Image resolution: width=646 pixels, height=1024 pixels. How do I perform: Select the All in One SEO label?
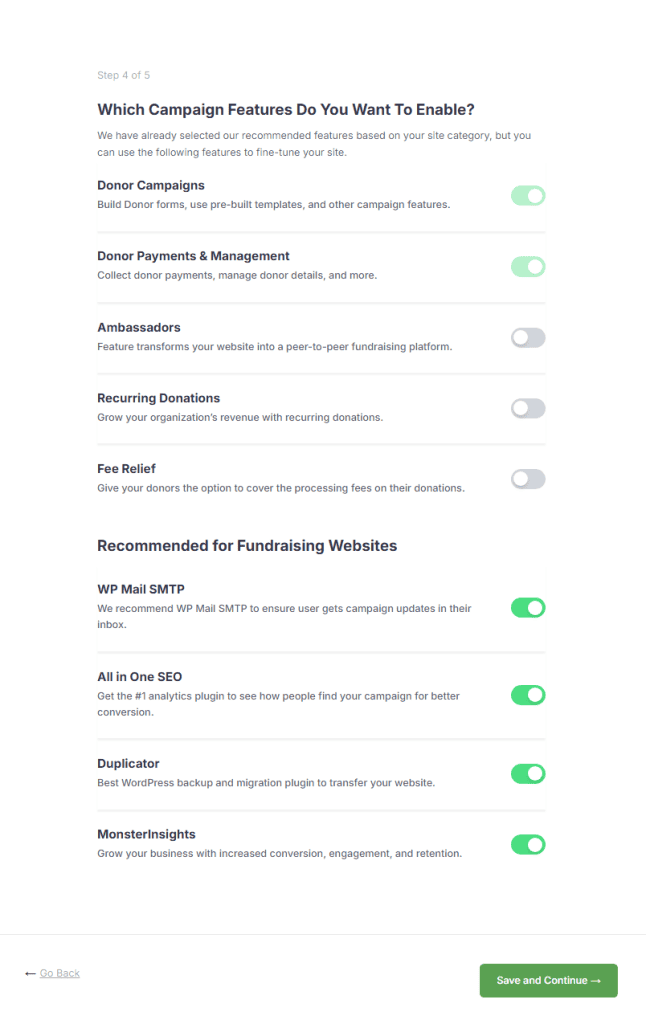(140, 676)
